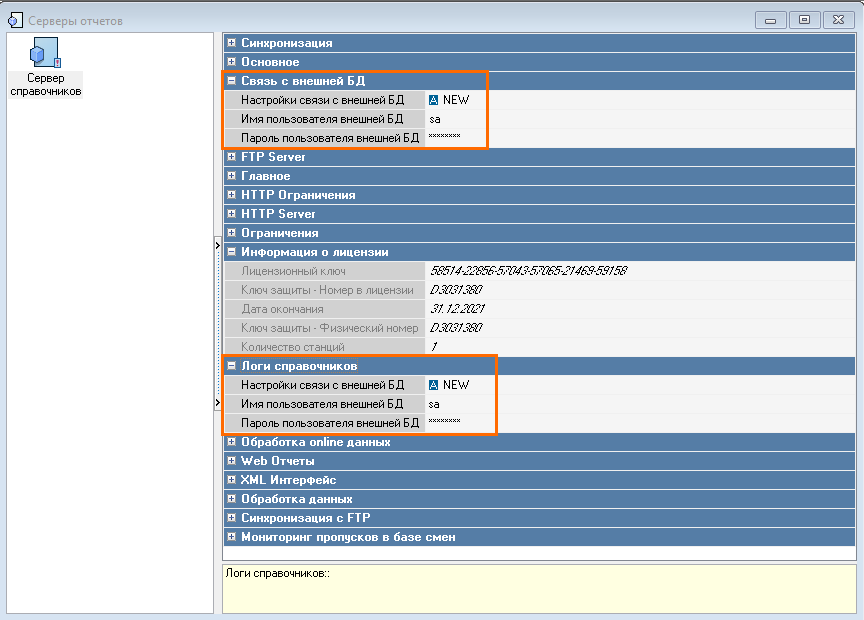Click upper splitter arrow beside the left panel
This screenshot has height=620, width=864.
(x=218, y=244)
